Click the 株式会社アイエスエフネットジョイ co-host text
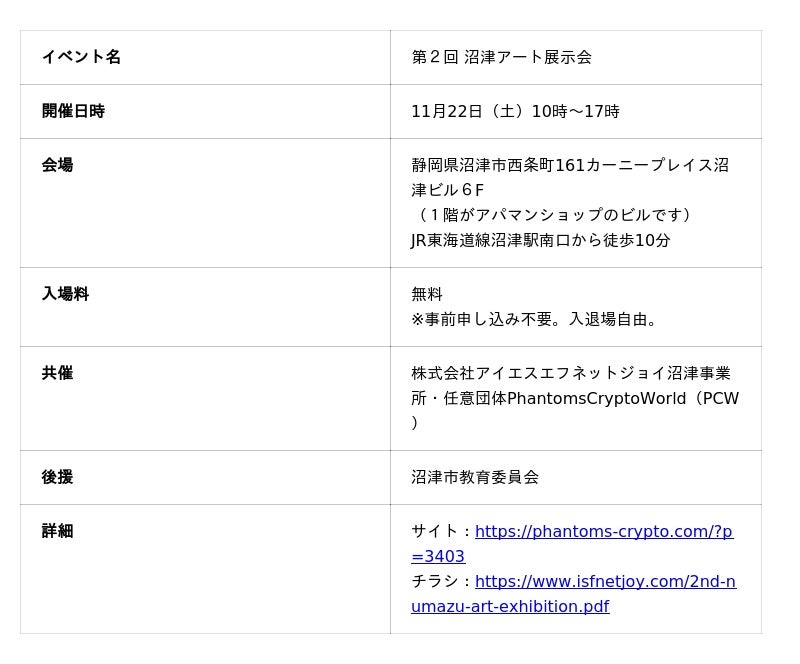 click(570, 373)
